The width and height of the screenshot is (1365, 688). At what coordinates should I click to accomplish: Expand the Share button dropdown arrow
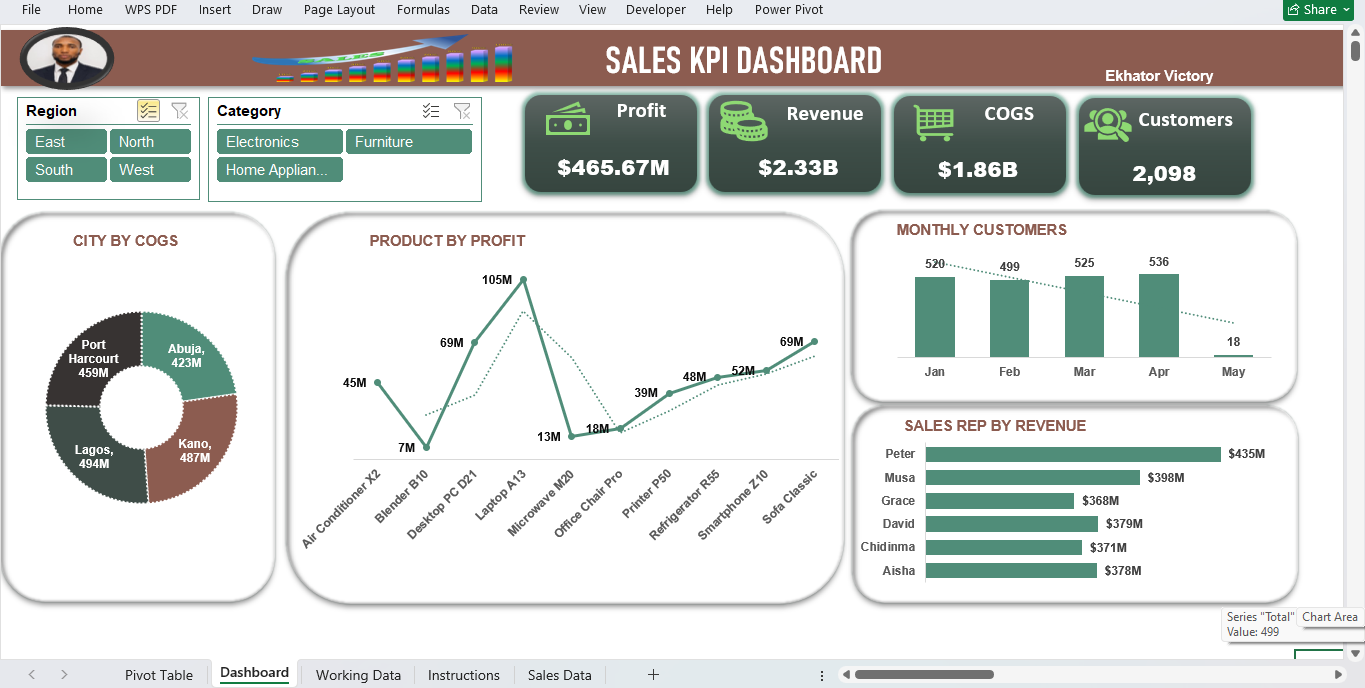pyautogui.click(x=1347, y=9)
